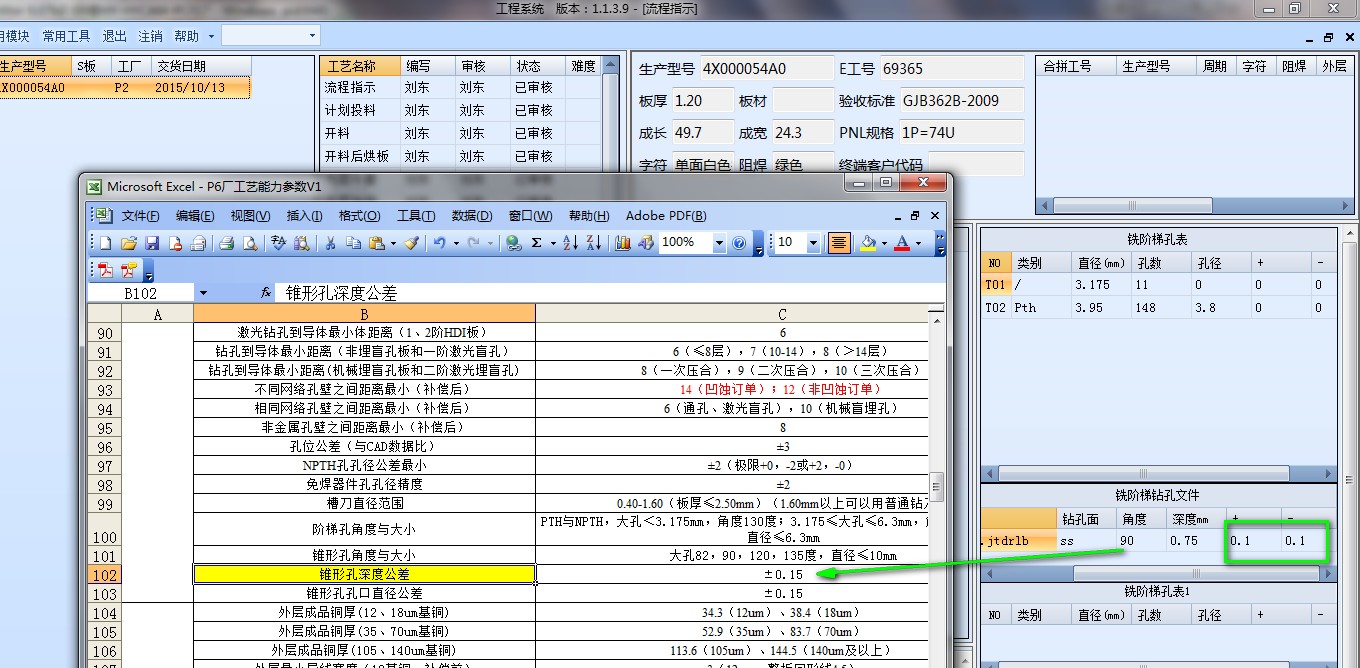The height and width of the screenshot is (668, 1360).
Task: Open the fill color dropdown arrow
Action: tap(883, 243)
